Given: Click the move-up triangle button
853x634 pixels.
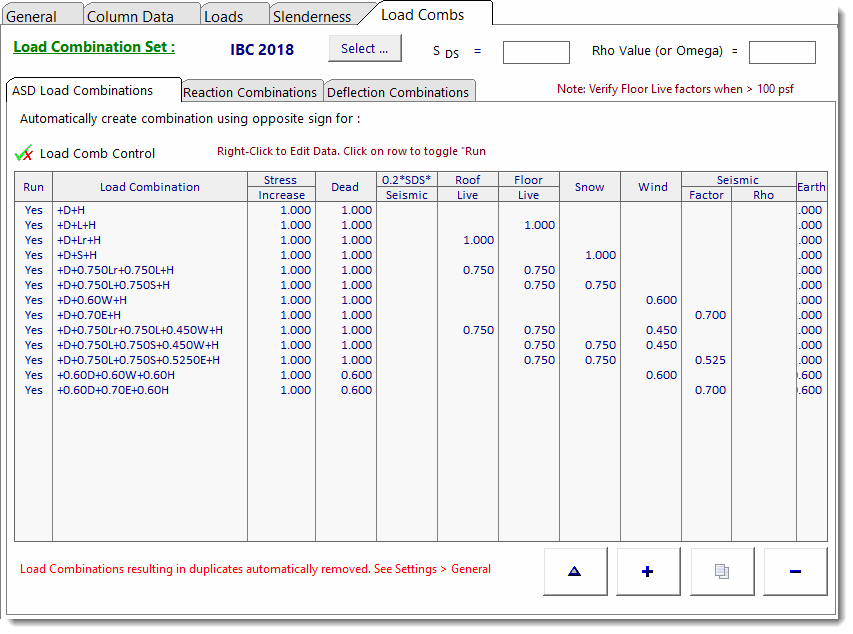Looking at the screenshot, I should click(x=574, y=571).
